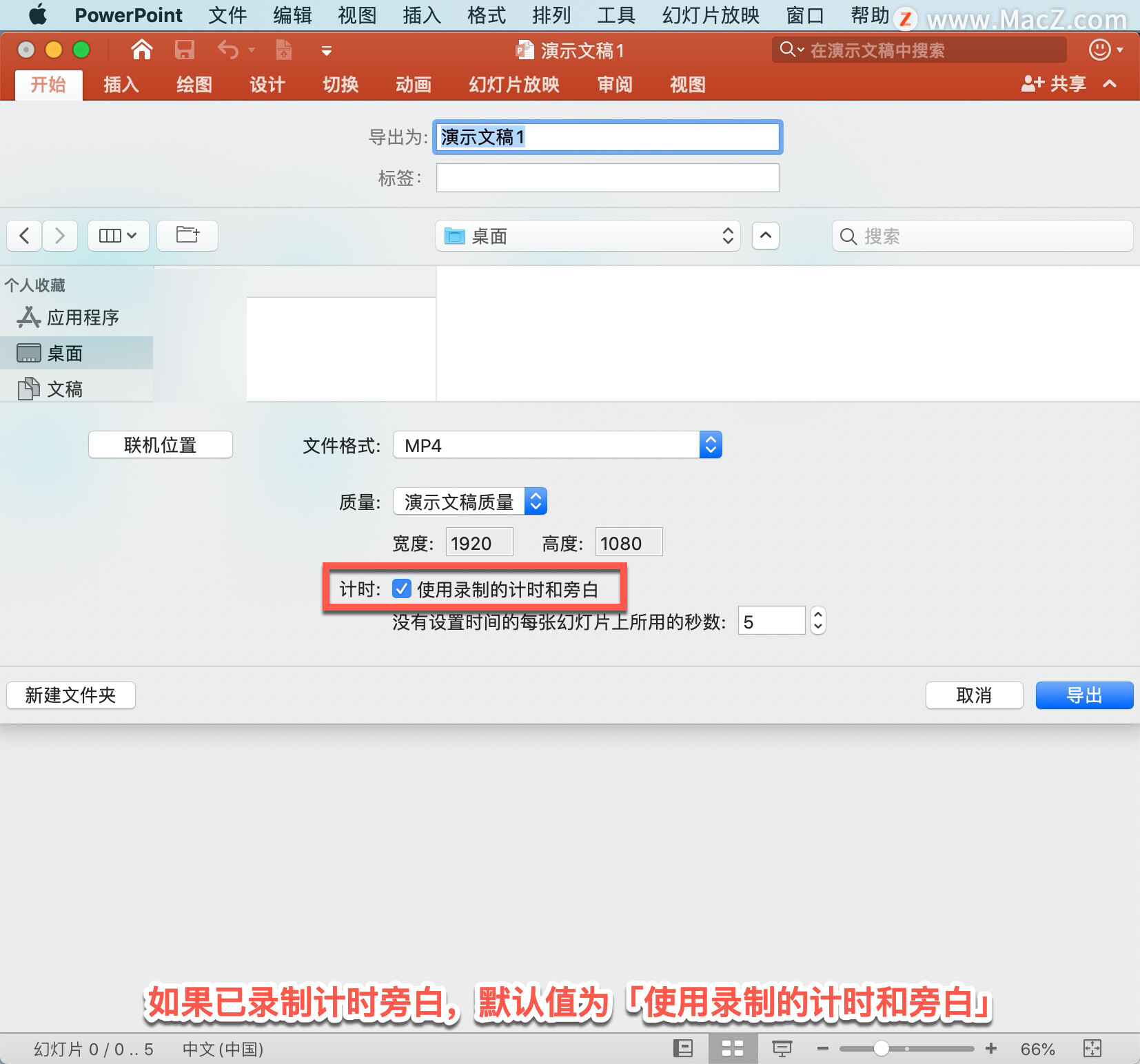Open the column view options dropdown
The height and width of the screenshot is (1064, 1140).
coord(118,236)
